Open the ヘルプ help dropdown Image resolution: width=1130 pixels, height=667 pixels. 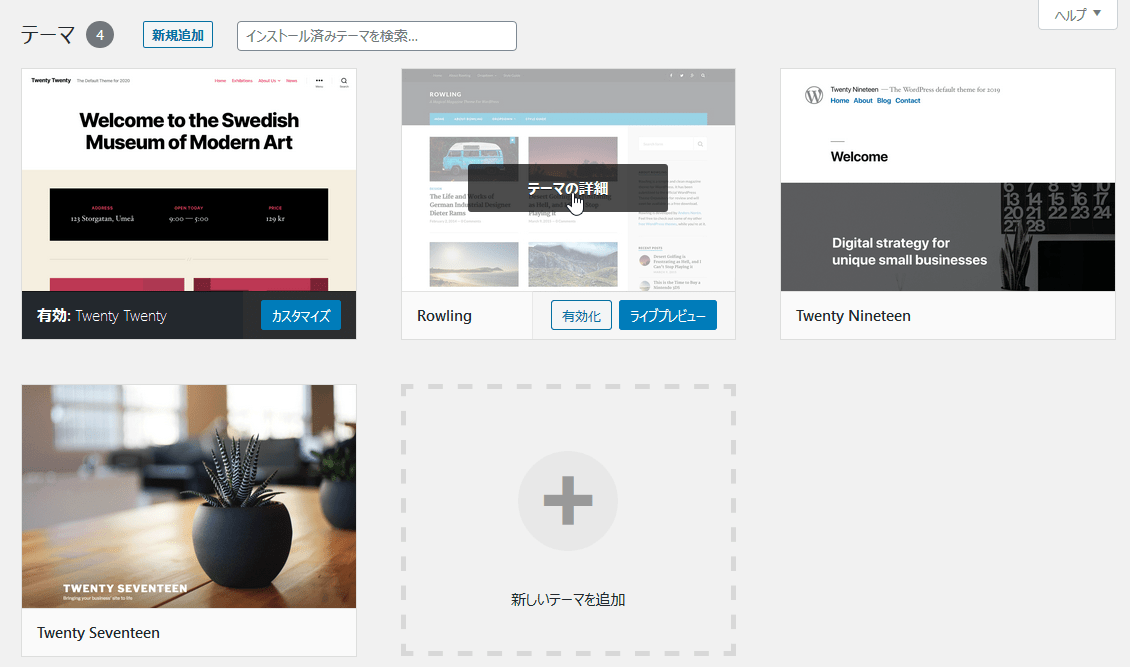pos(1077,14)
